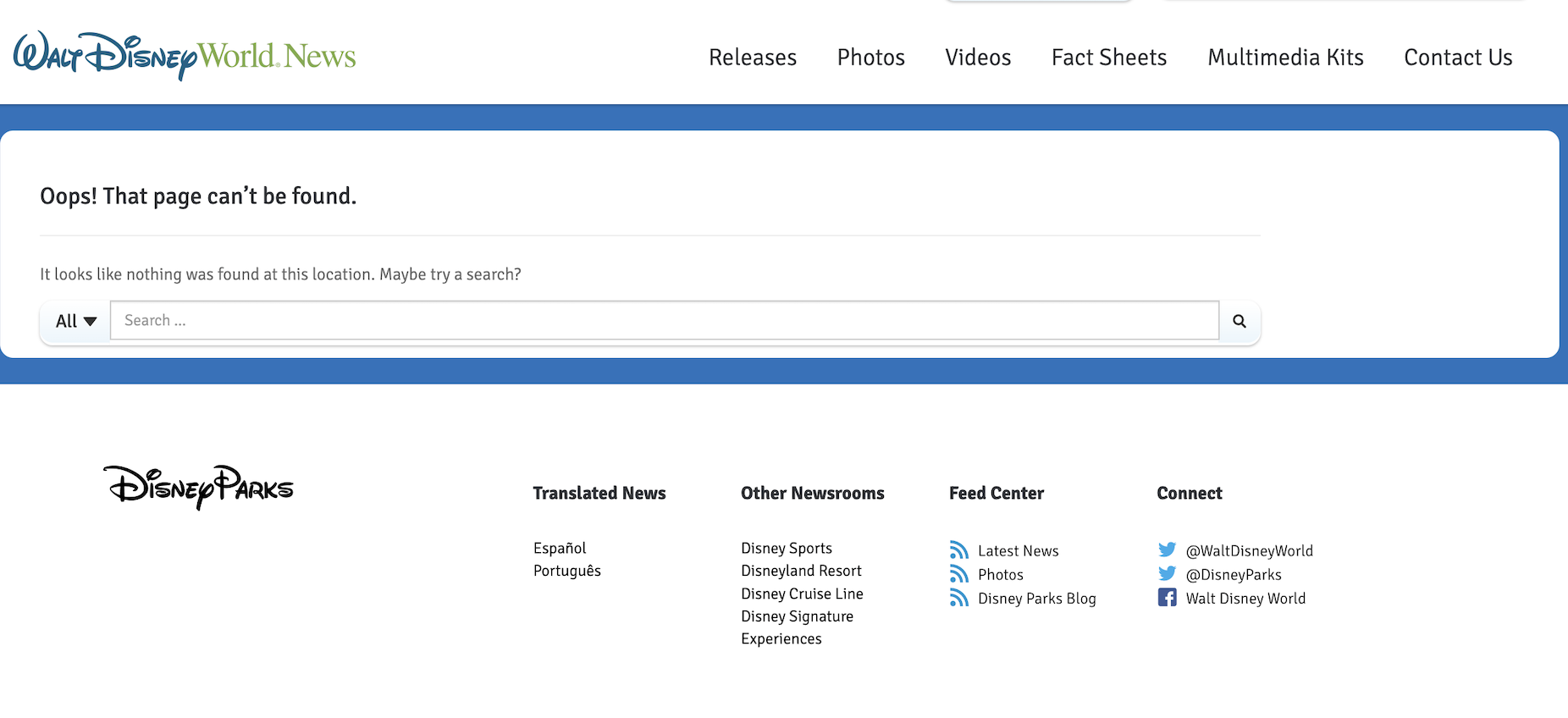This screenshot has width=1568, height=718.
Task: Click the magnifying glass search icon
Action: coord(1239,321)
